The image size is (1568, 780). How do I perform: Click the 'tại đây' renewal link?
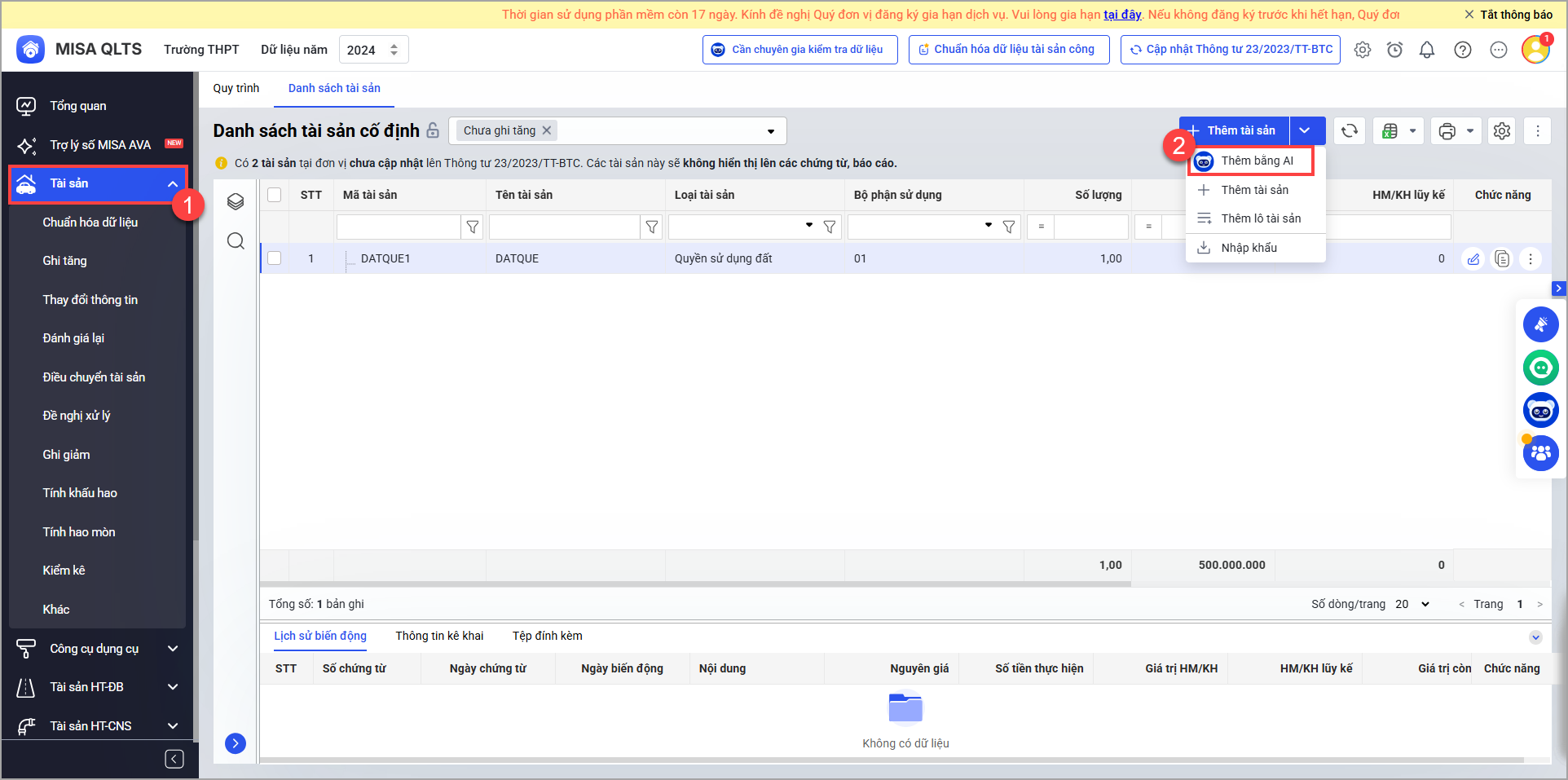1121,15
